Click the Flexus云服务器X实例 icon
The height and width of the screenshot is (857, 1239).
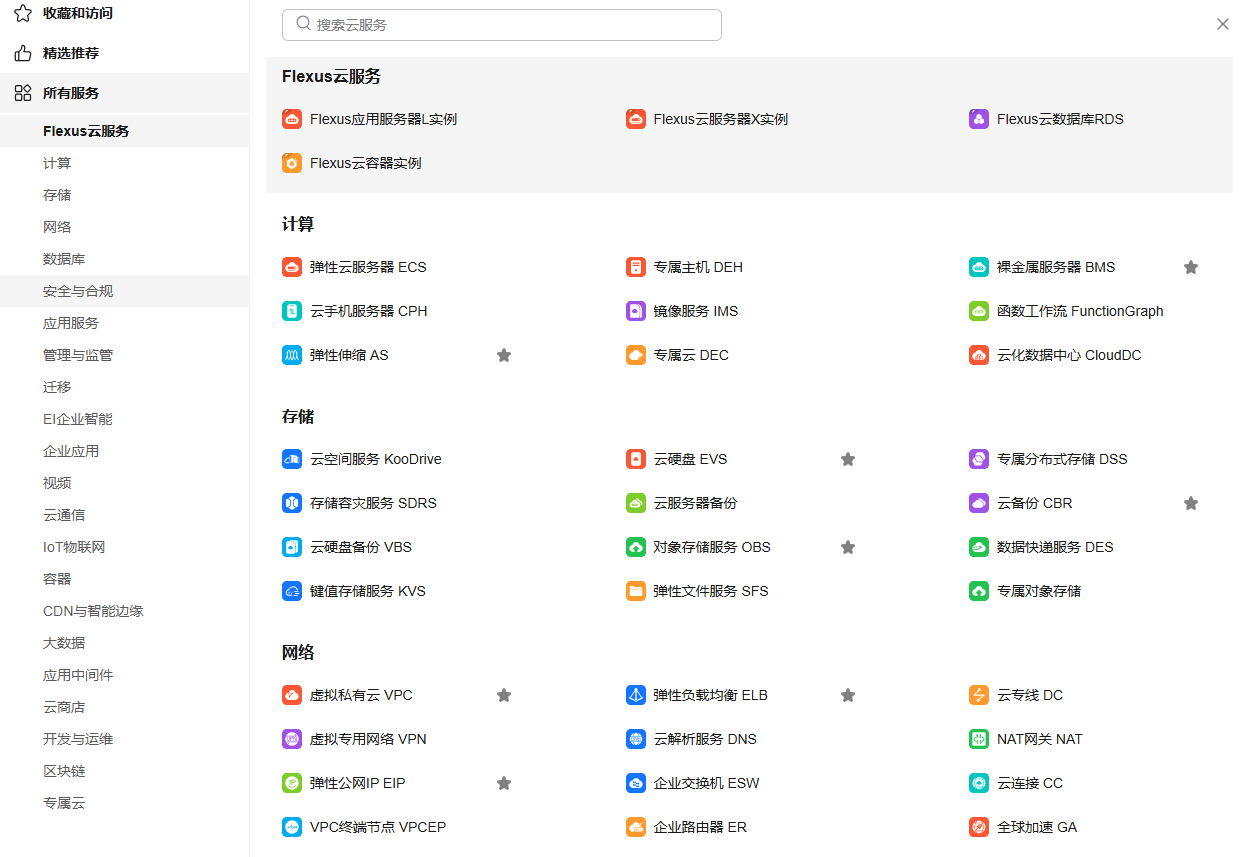point(636,119)
